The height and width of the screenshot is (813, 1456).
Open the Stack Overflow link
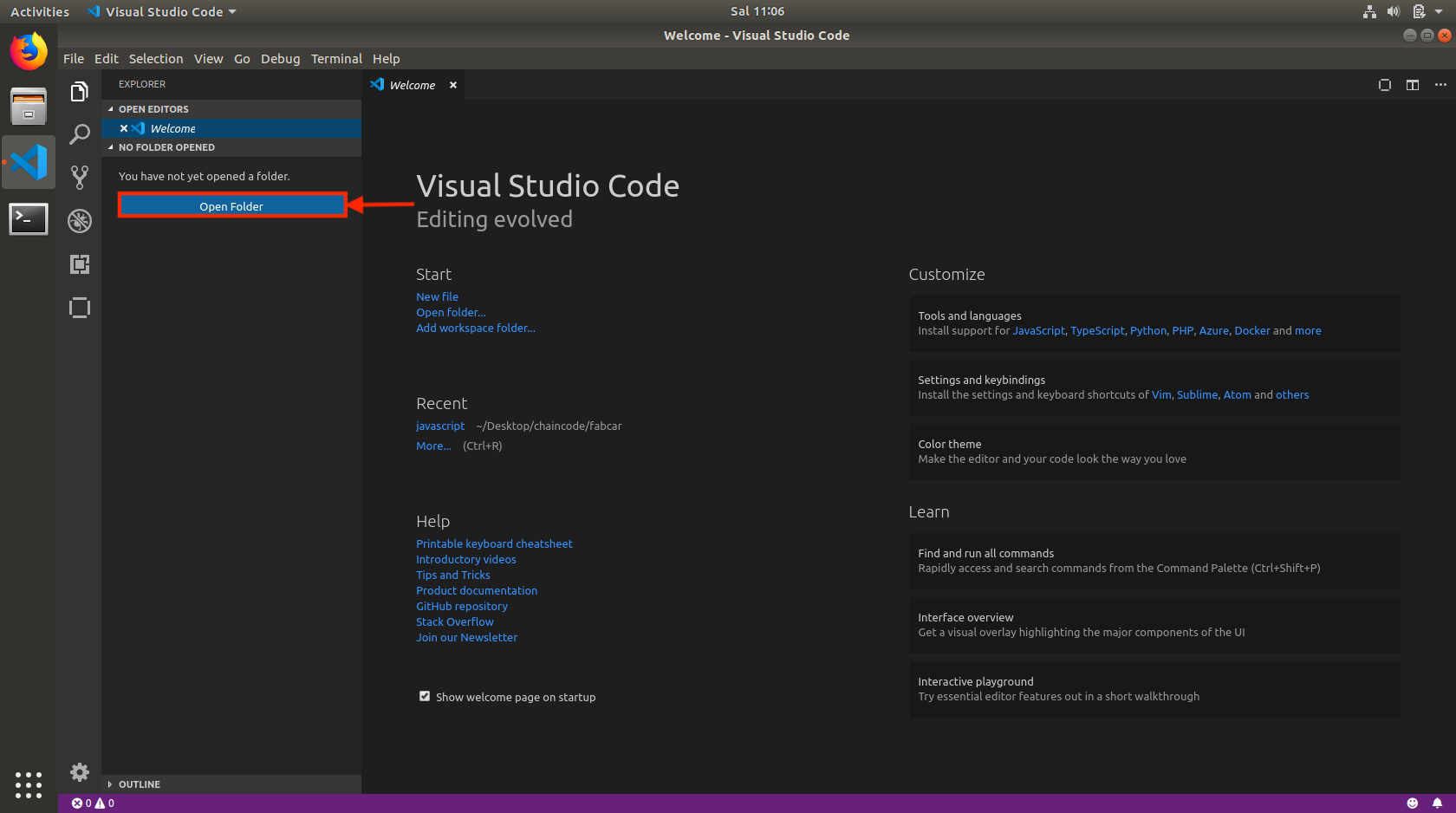[x=455, y=621]
